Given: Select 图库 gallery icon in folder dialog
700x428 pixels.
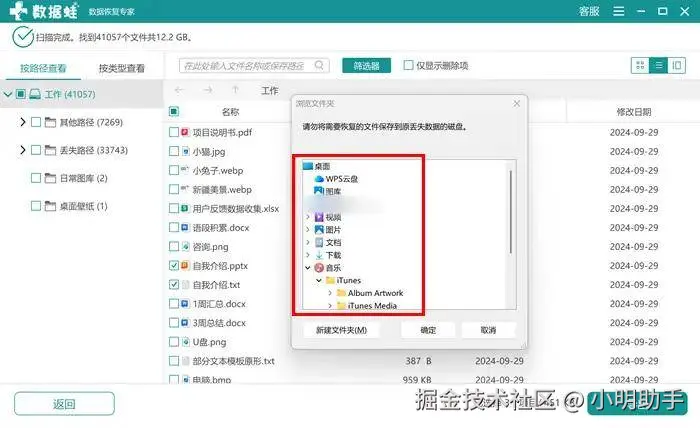Looking at the screenshot, I should coord(319,191).
